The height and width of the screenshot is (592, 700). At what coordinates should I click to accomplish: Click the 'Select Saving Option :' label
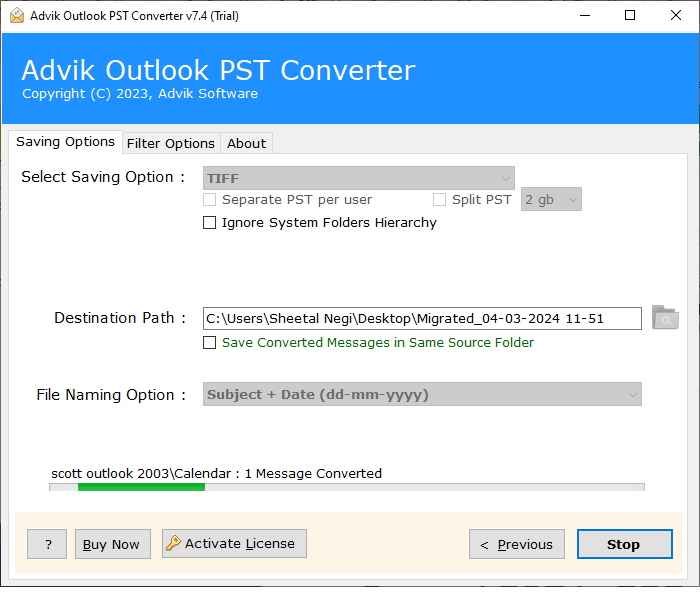click(103, 177)
